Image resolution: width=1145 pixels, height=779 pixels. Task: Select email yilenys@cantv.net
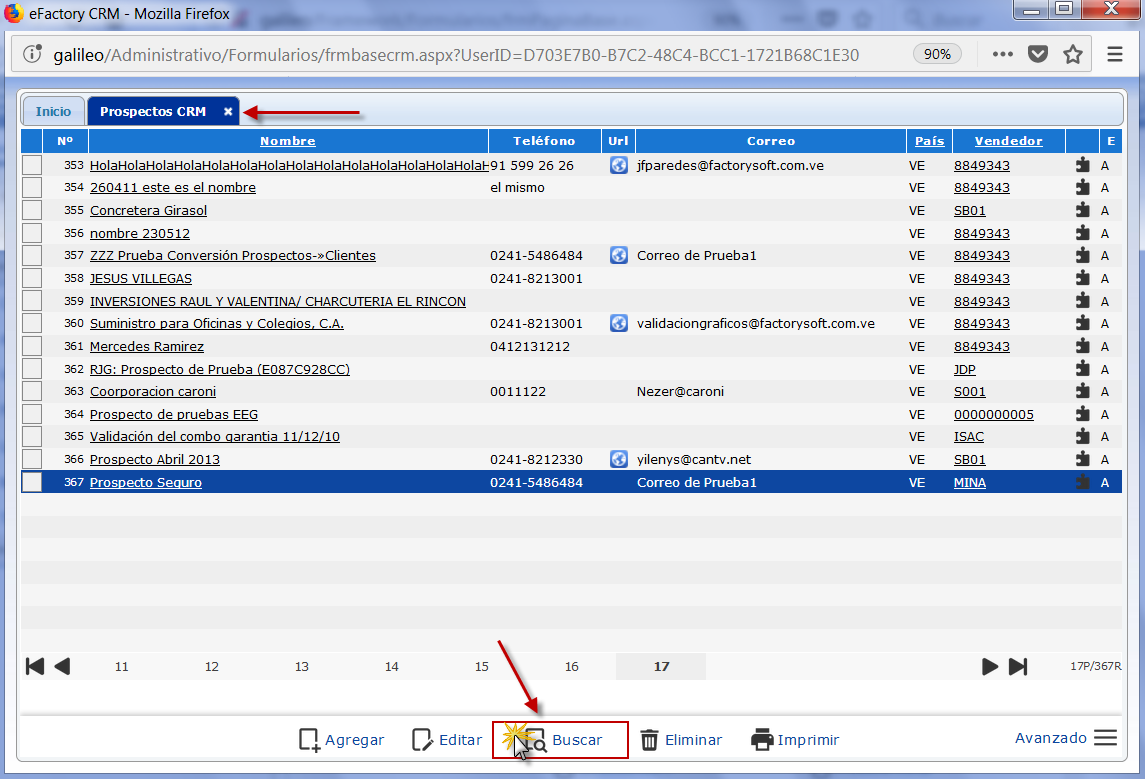pos(694,459)
